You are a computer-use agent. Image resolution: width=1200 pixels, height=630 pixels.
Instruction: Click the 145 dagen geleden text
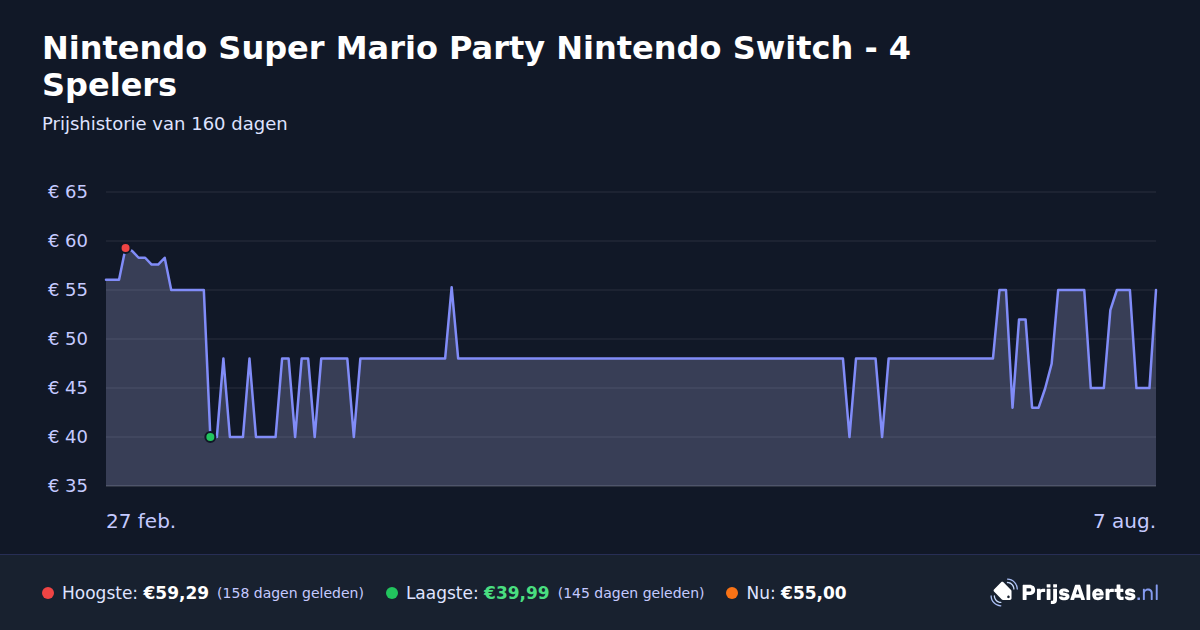[631, 593]
